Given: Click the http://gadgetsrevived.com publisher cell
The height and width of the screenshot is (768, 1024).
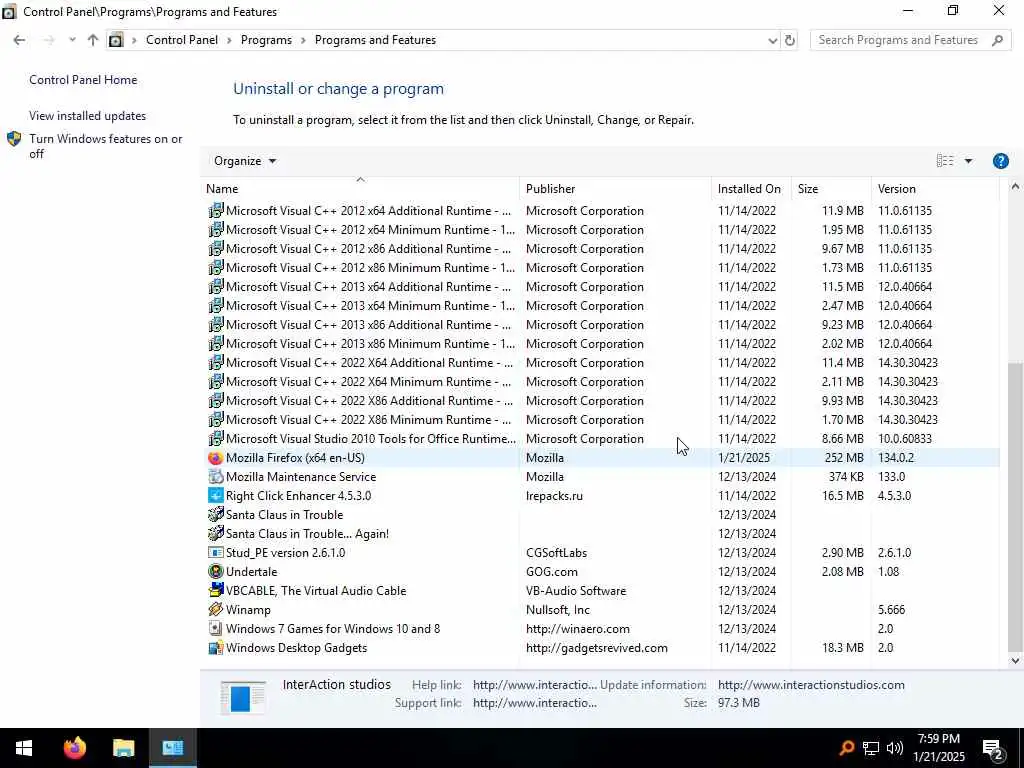Looking at the screenshot, I should click(x=597, y=648).
